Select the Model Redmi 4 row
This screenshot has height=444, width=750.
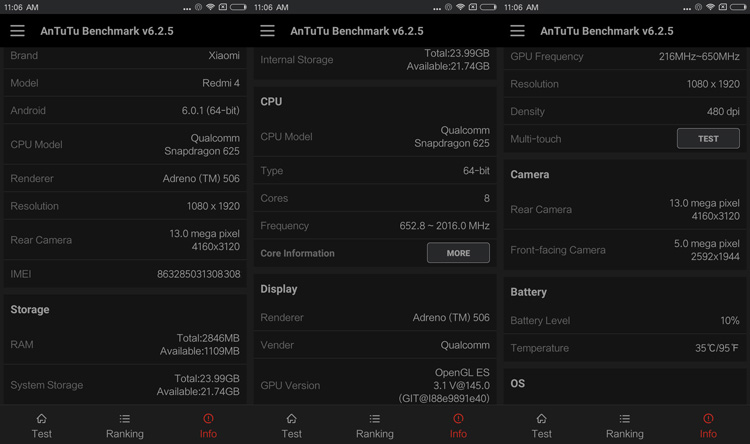point(125,83)
